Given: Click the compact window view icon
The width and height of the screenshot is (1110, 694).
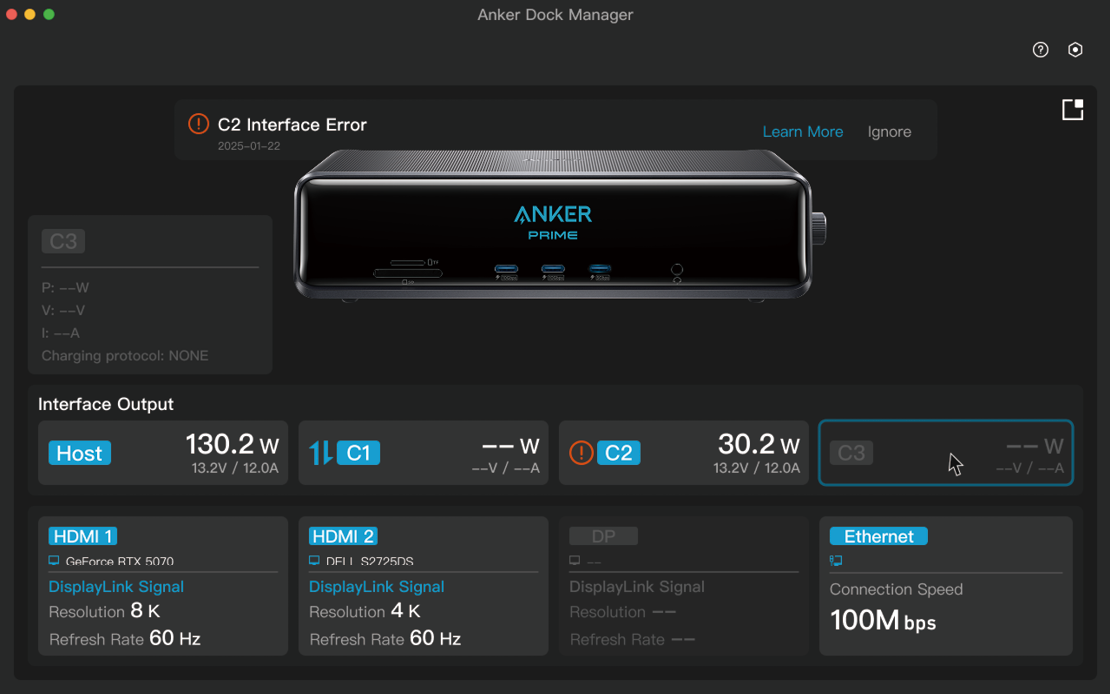Looking at the screenshot, I should click(x=1072, y=110).
